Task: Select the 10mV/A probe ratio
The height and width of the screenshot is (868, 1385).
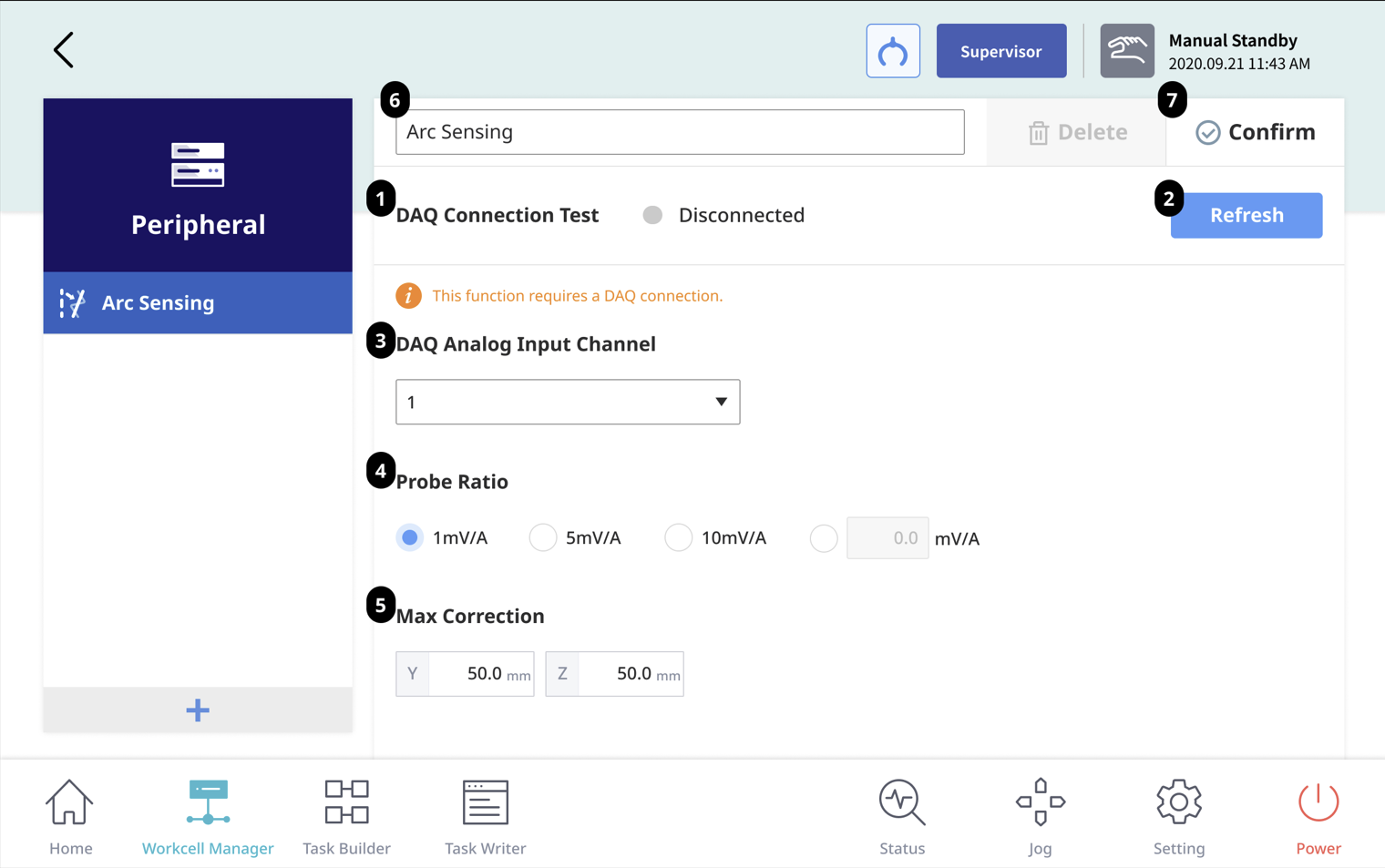Action: 678,538
